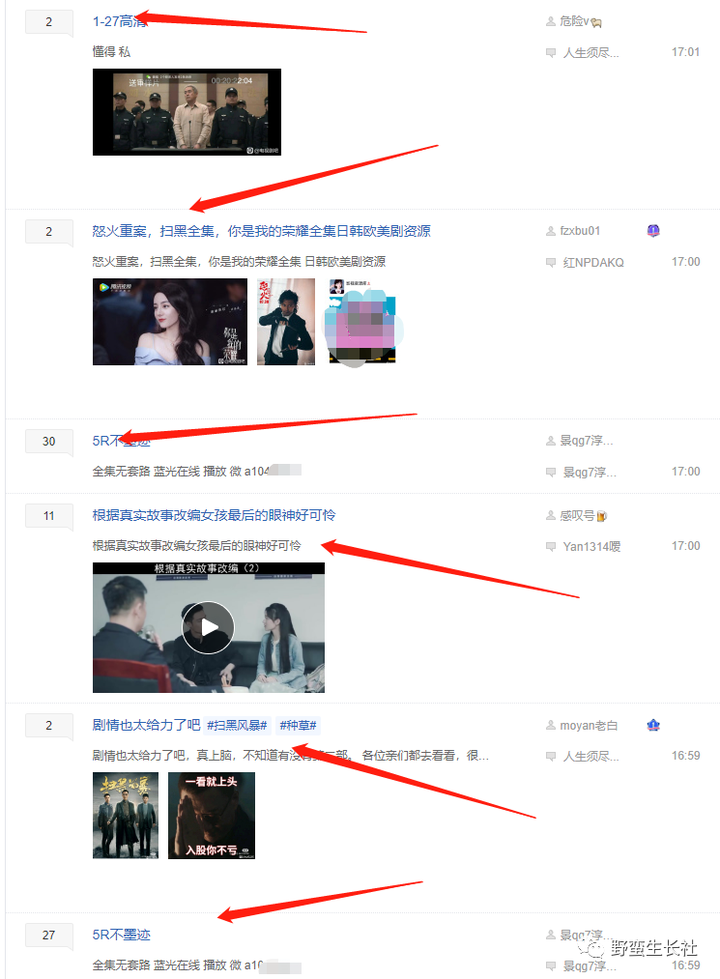
Task: Click the reply icon beside Yan1314暖
Action: (x=551, y=546)
